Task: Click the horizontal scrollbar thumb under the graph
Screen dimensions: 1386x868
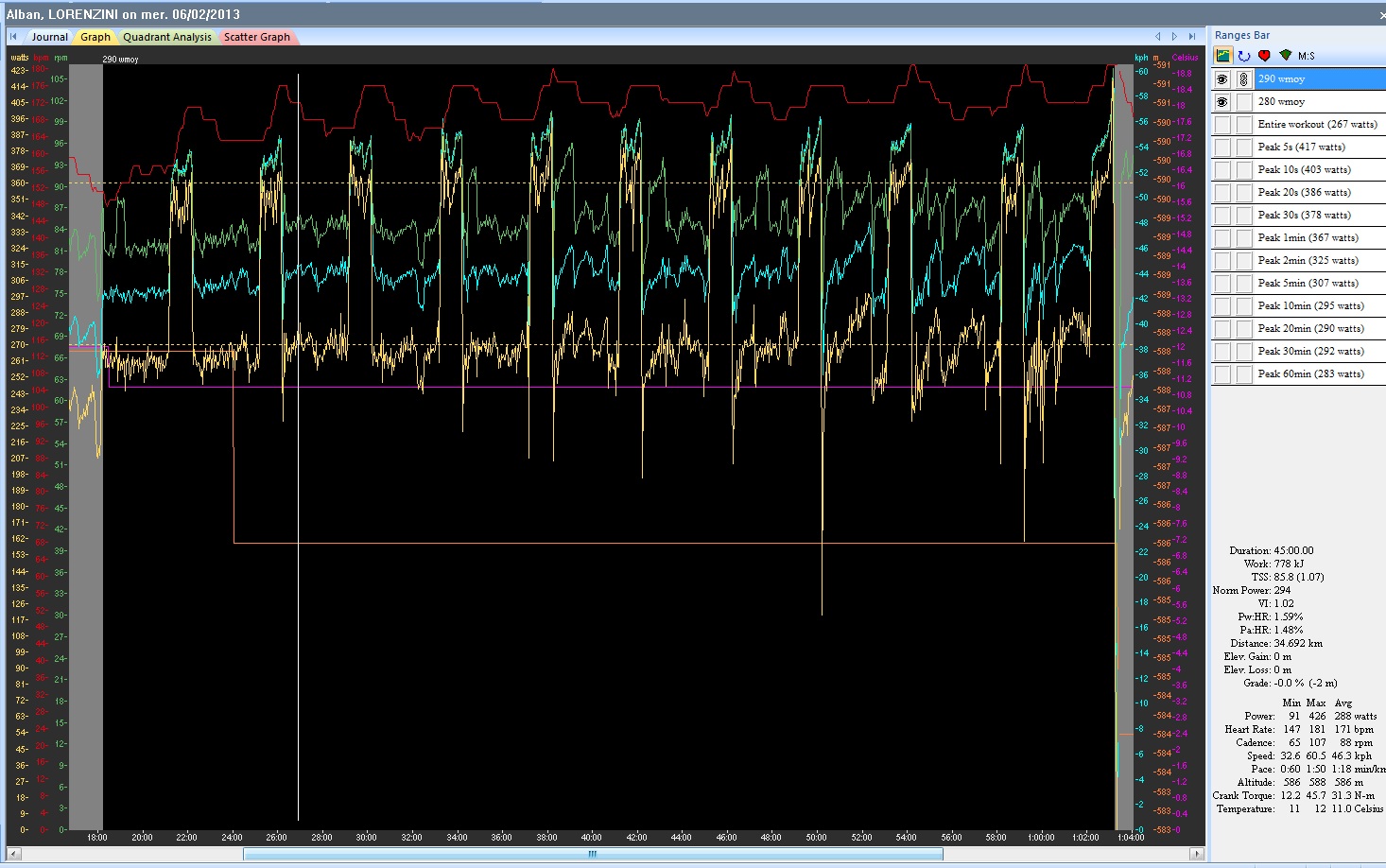Action: pyautogui.click(x=593, y=854)
